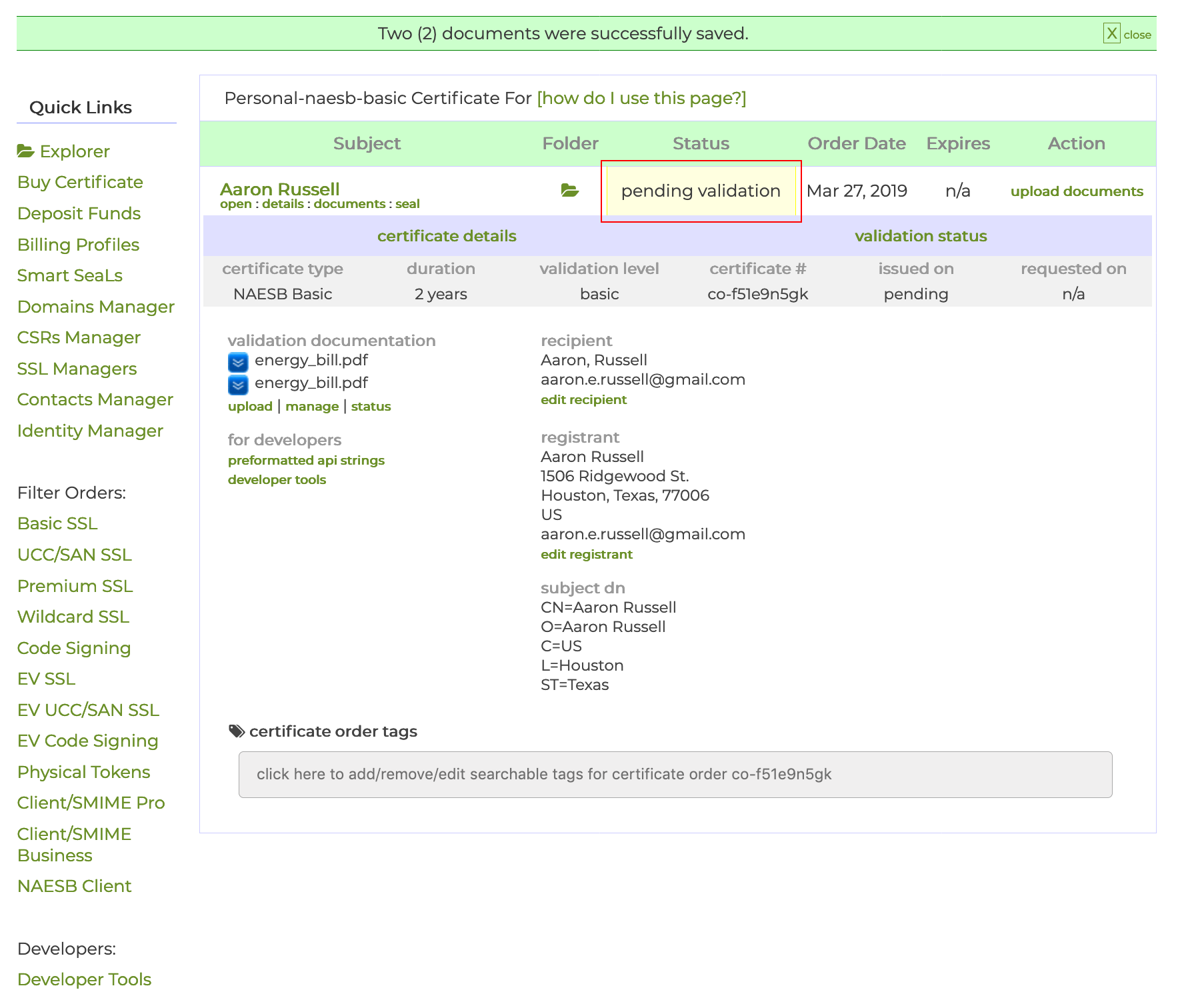Screen dimensions: 1178x1008
Task: Go to Buy Certificate in Quick Links
Action: coord(80,182)
